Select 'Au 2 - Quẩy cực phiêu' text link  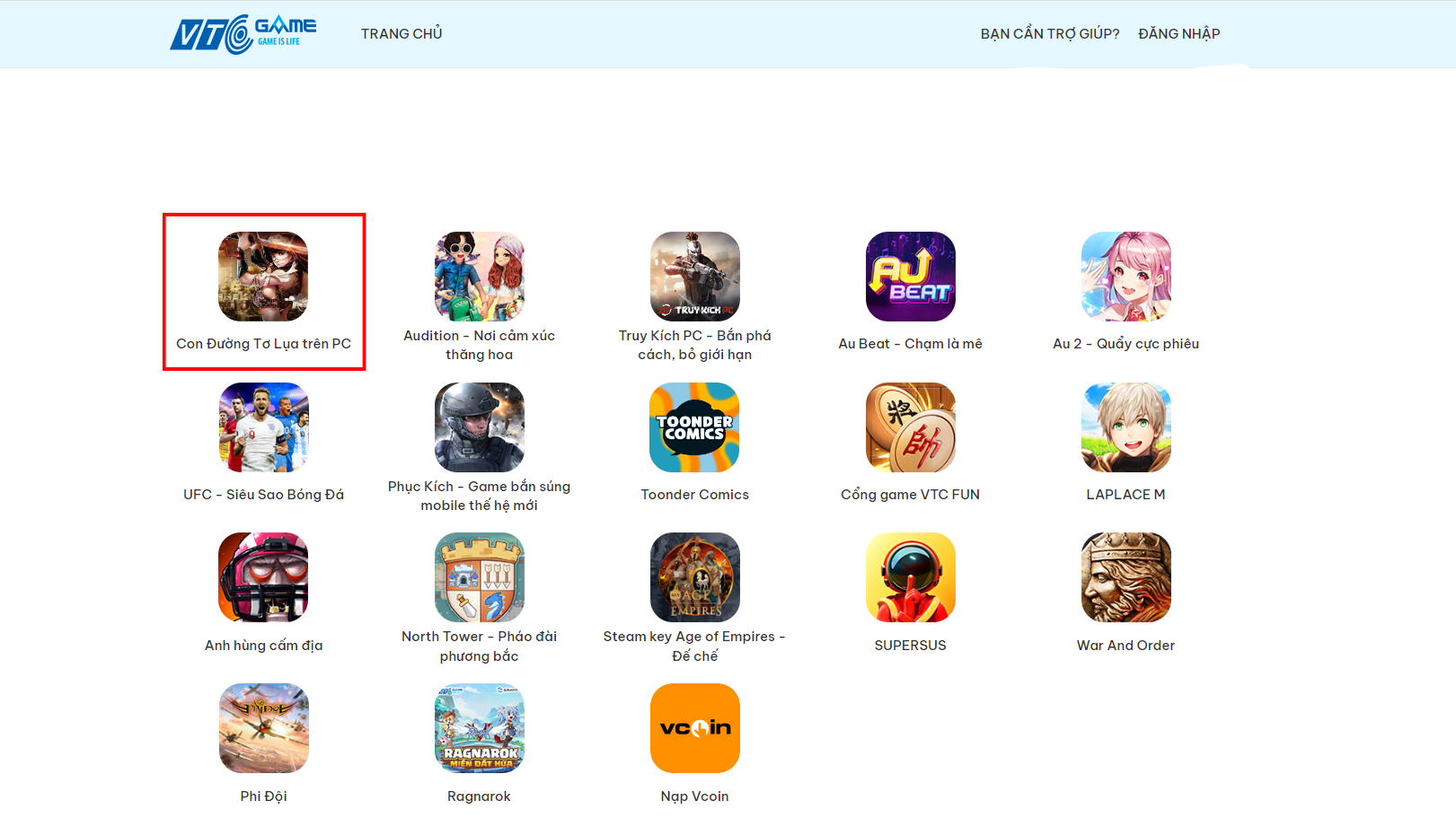click(x=1125, y=344)
